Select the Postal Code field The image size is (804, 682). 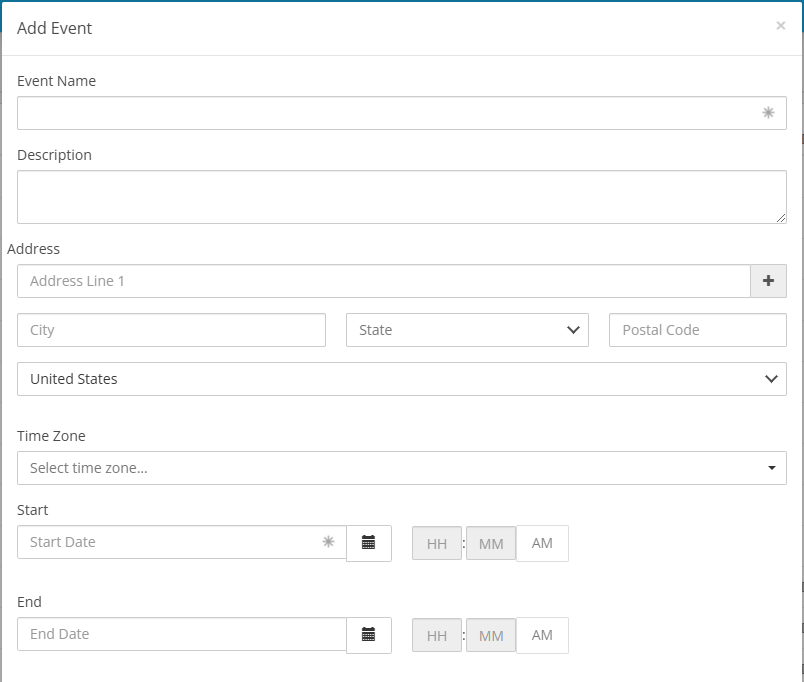pos(697,330)
